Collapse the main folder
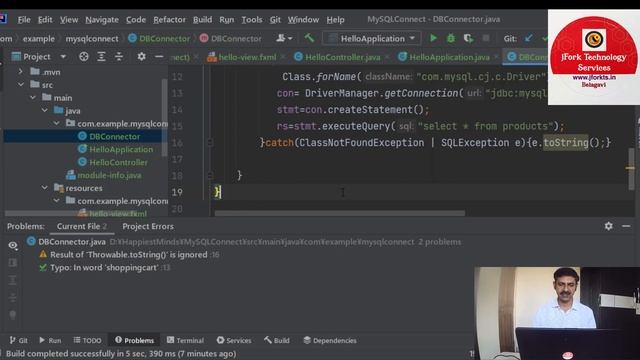Screen dimensions: 640x360 coord(33,98)
